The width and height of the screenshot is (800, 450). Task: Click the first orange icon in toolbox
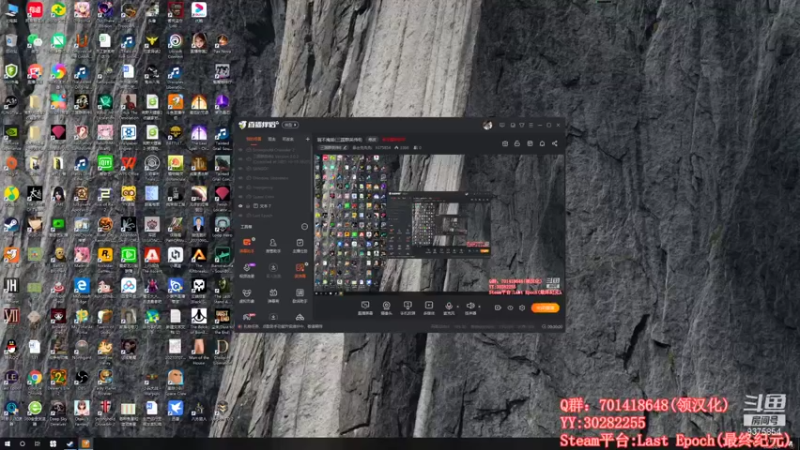pyautogui.click(x=247, y=243)
